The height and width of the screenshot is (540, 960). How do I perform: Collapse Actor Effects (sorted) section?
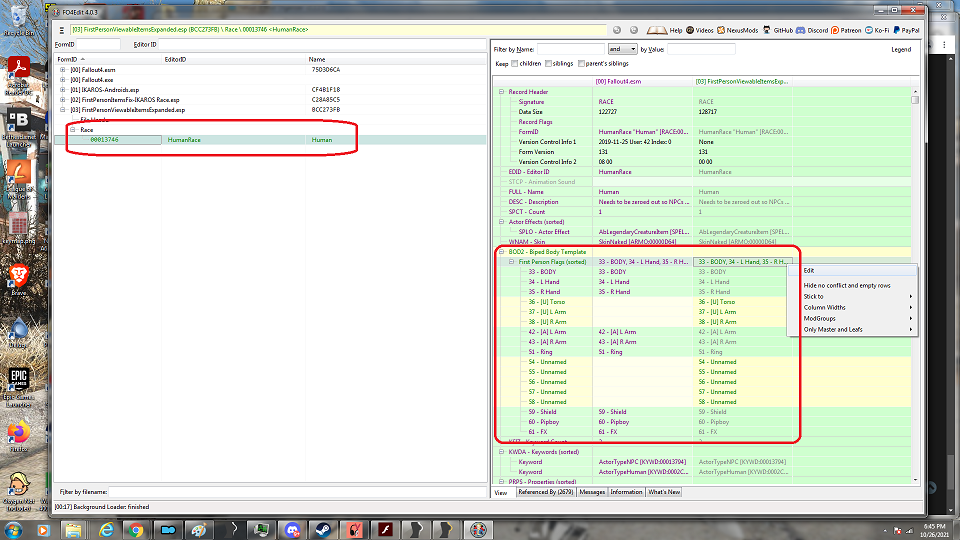coord(501,222)
